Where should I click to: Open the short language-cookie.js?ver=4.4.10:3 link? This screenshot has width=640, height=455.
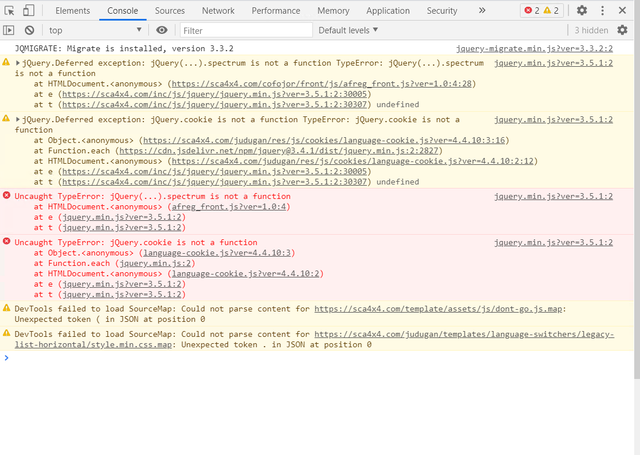(x=217, y=253)
